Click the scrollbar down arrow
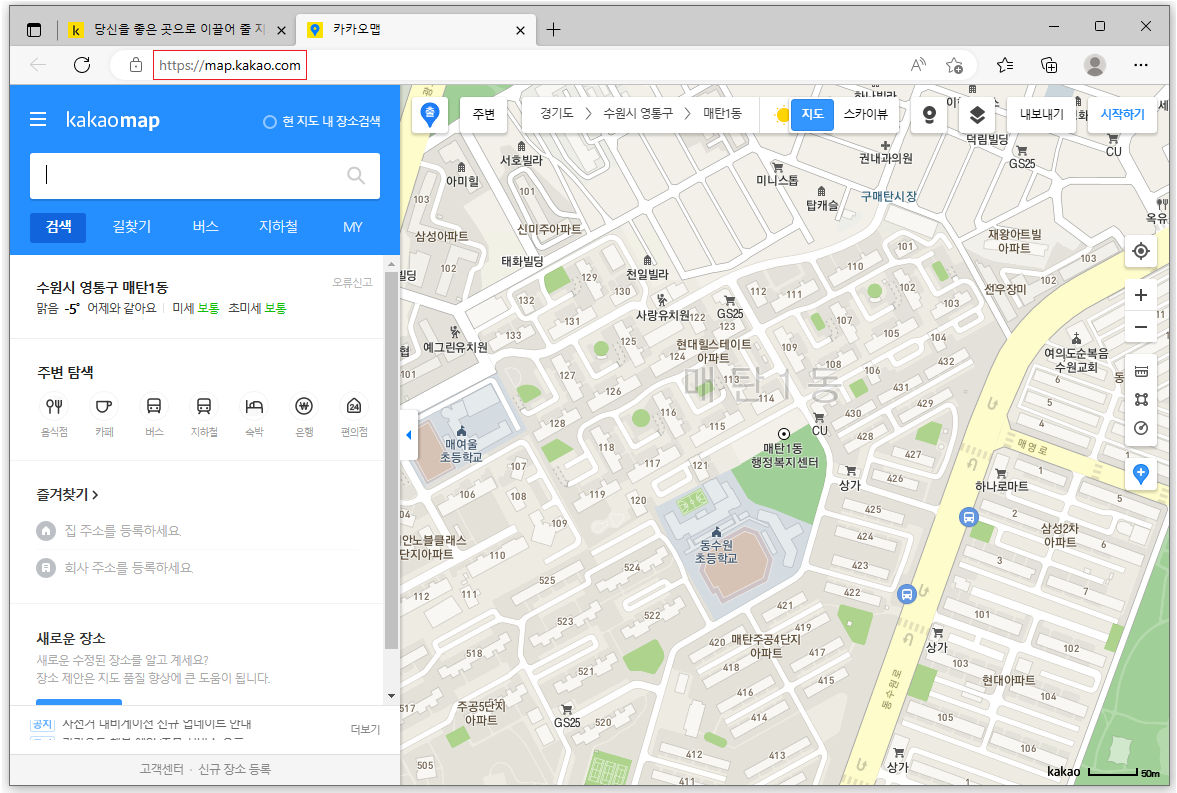 tap(391, 696)
